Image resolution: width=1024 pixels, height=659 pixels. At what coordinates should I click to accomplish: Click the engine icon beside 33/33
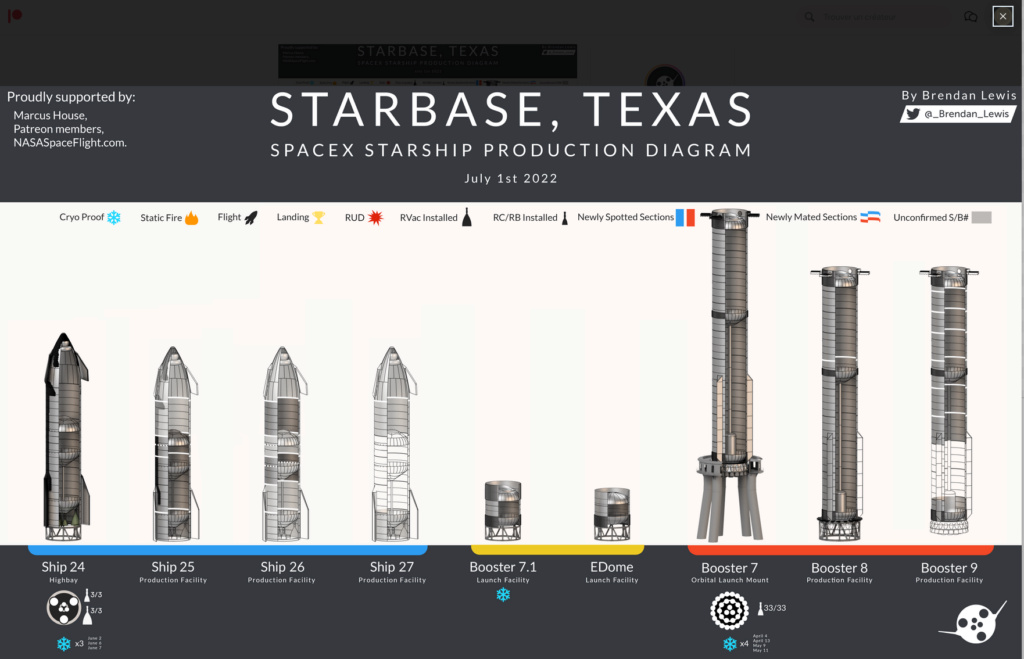click(x=760, y=609)
